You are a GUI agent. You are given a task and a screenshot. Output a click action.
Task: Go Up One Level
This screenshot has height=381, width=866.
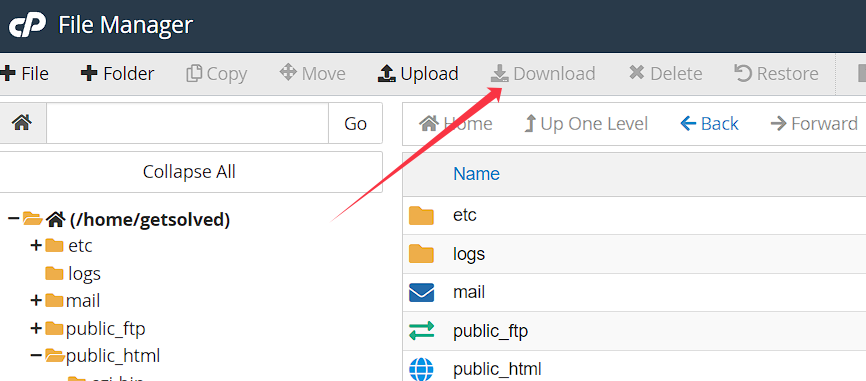click(x=585, y=123)
